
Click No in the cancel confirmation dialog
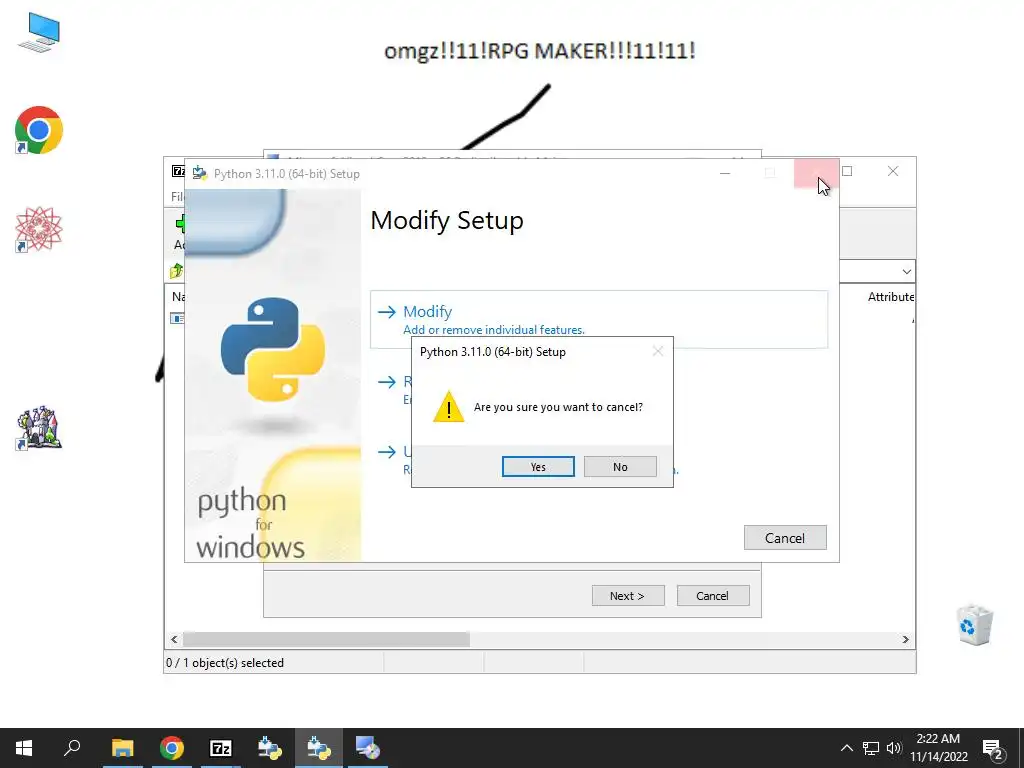click(x=620, y=466)
